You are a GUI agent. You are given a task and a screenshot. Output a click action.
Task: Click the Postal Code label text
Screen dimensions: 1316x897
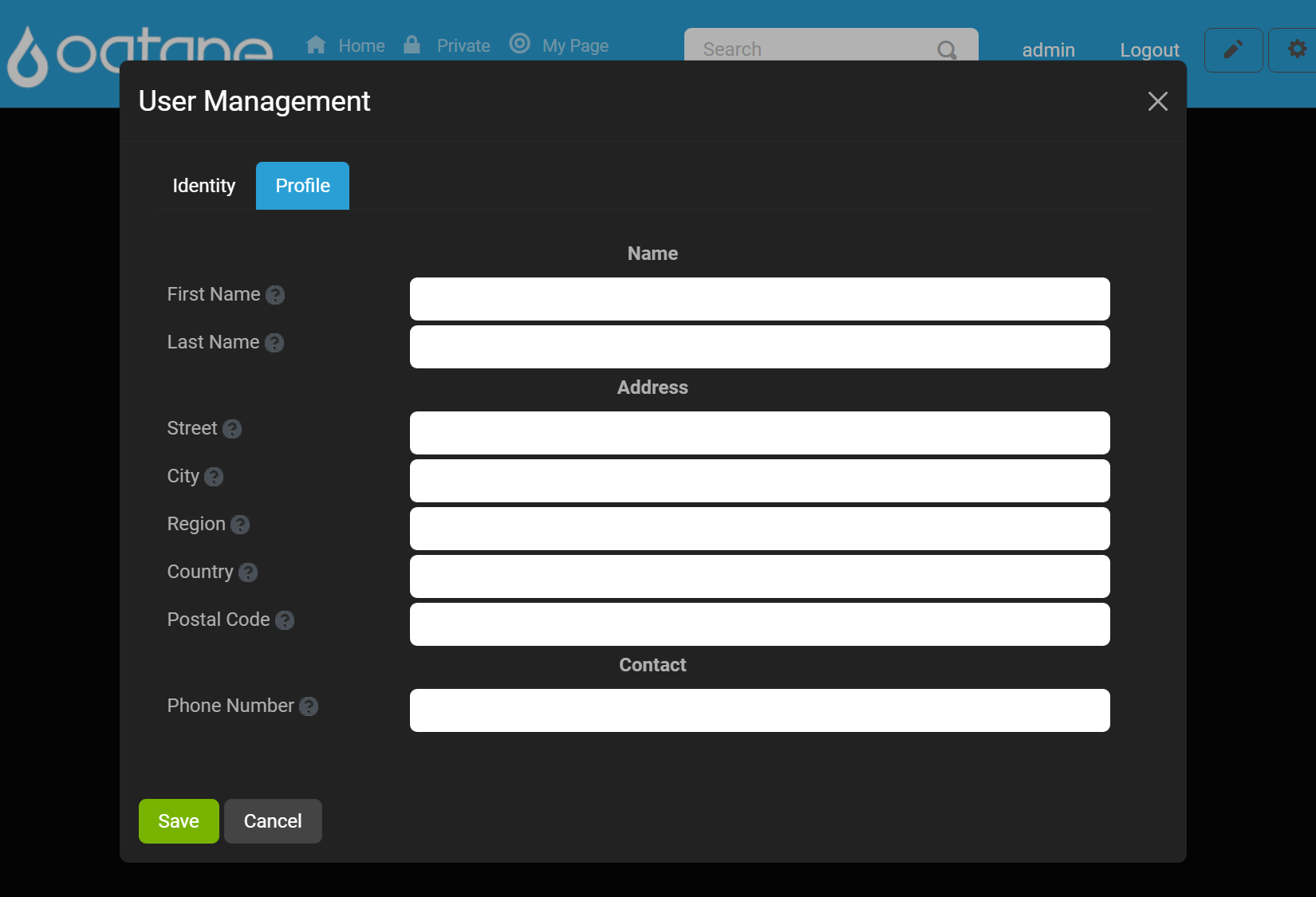(x=219, y=620)
